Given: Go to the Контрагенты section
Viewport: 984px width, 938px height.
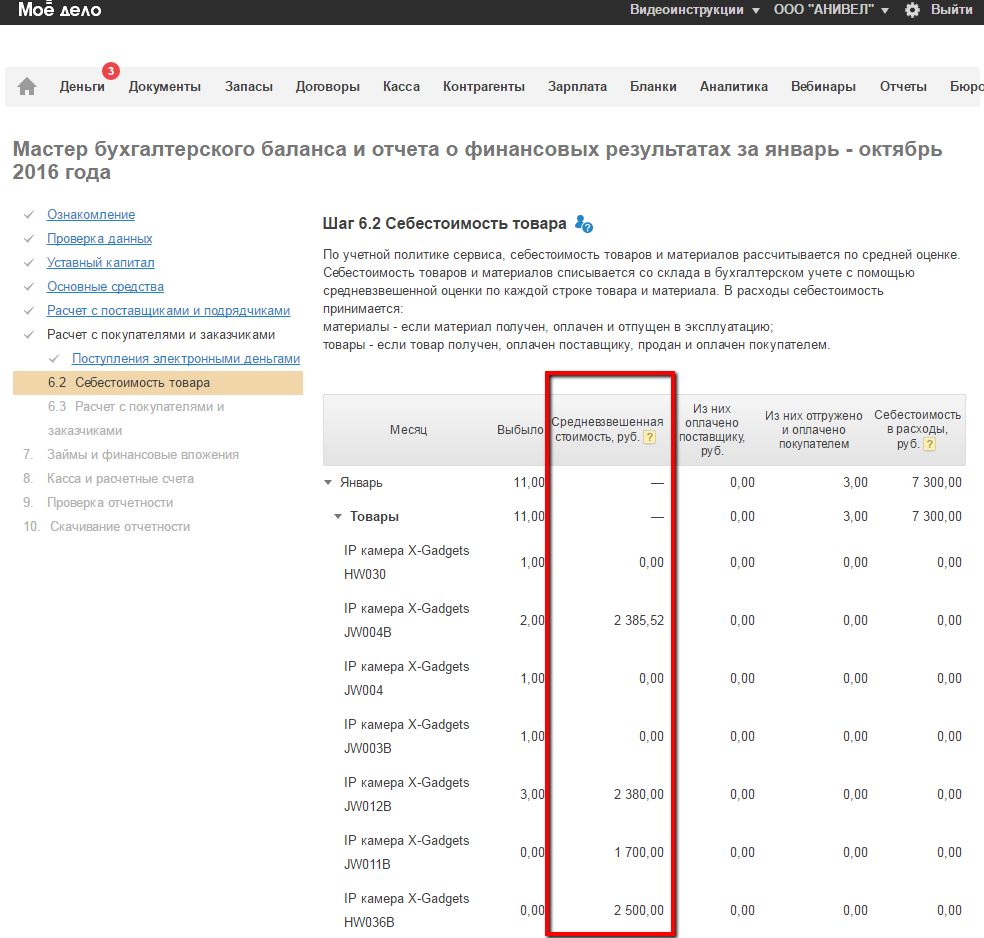Looking at the screenshot, I should (x=484, y=87).
